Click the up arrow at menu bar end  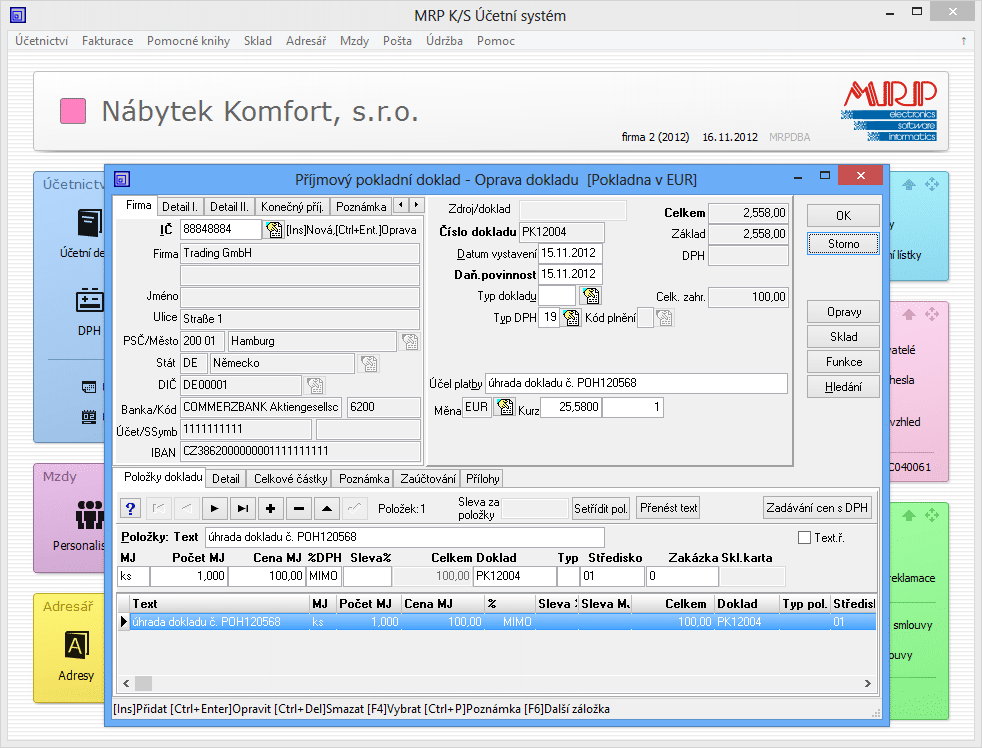963,41
